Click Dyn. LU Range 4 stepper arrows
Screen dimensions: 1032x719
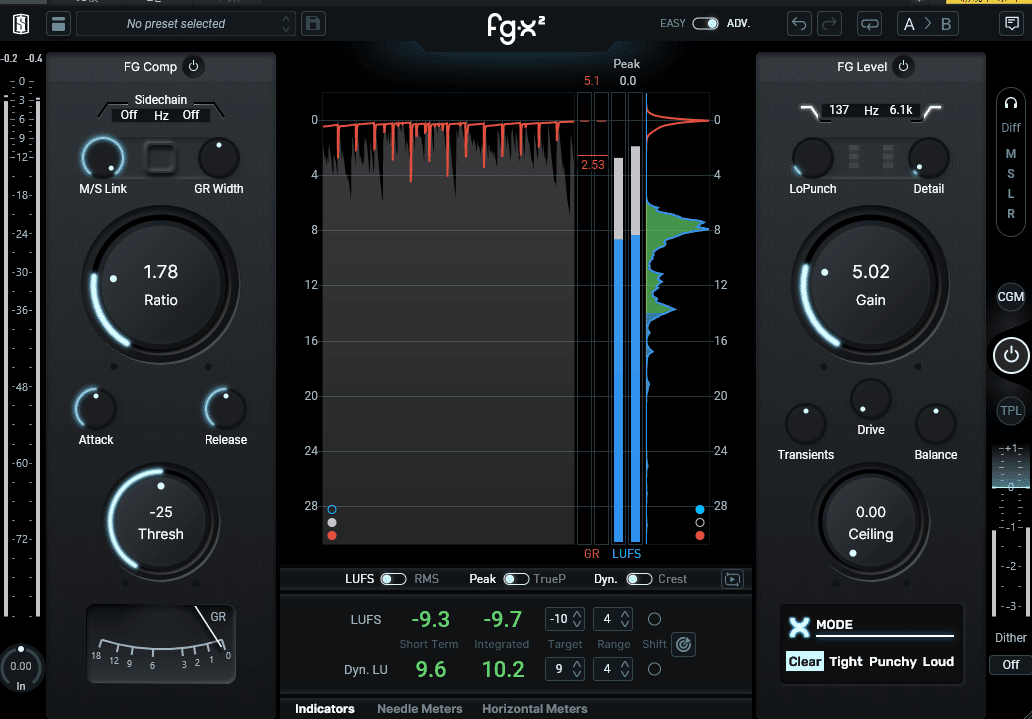625,670
